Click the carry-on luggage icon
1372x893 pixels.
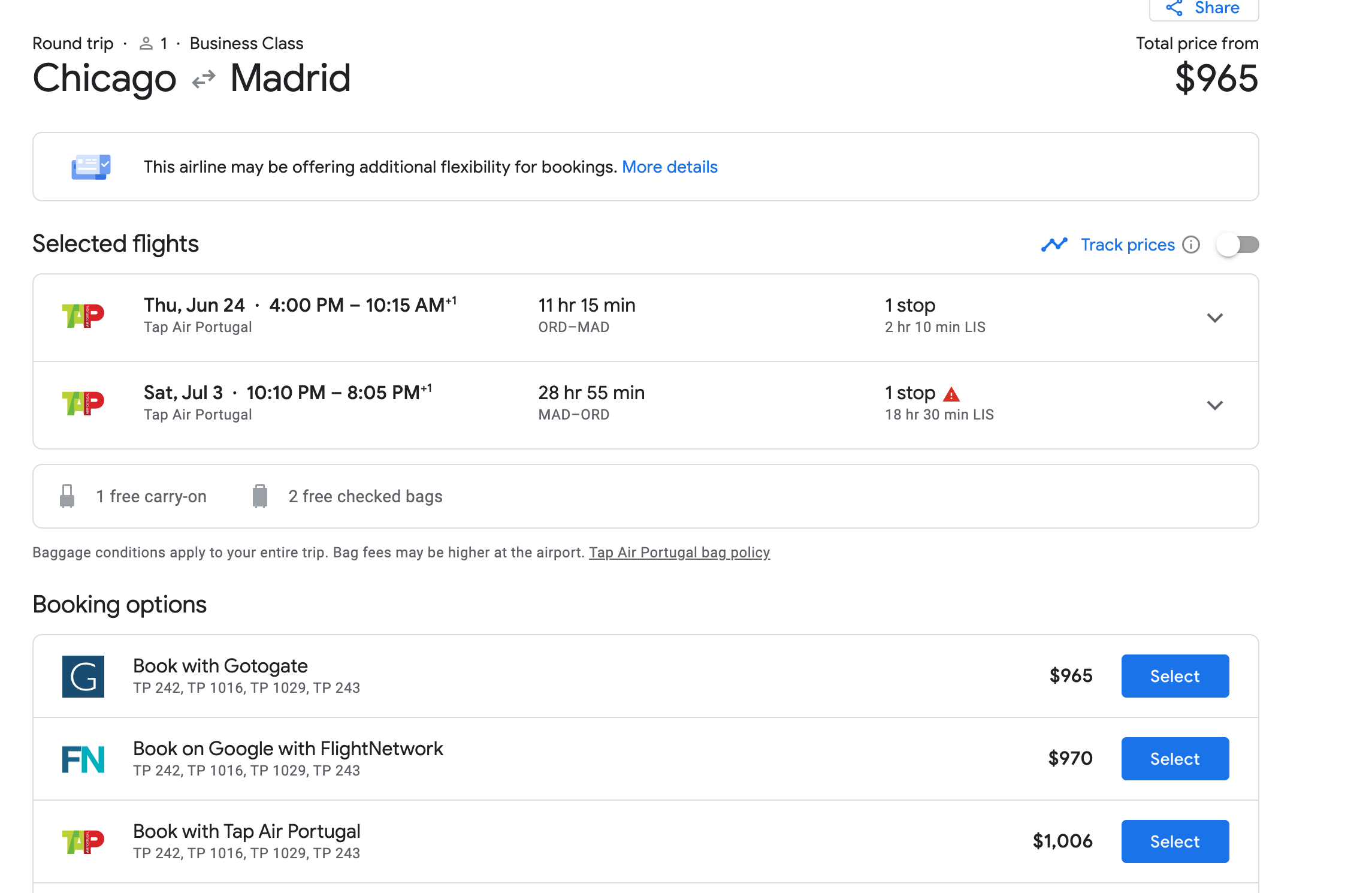tap(67, 496)
